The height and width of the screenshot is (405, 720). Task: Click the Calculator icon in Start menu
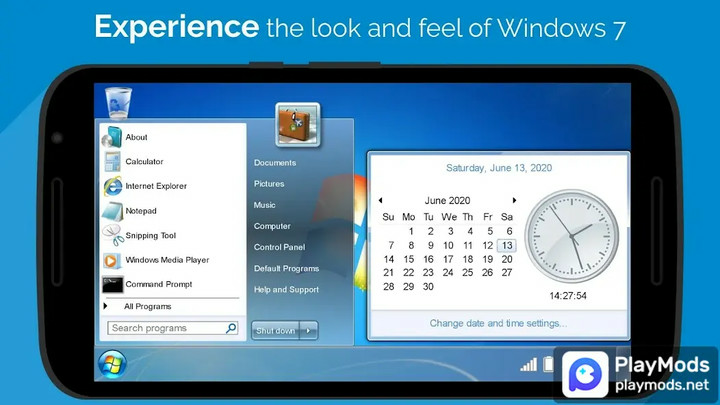tap(112, 162)
